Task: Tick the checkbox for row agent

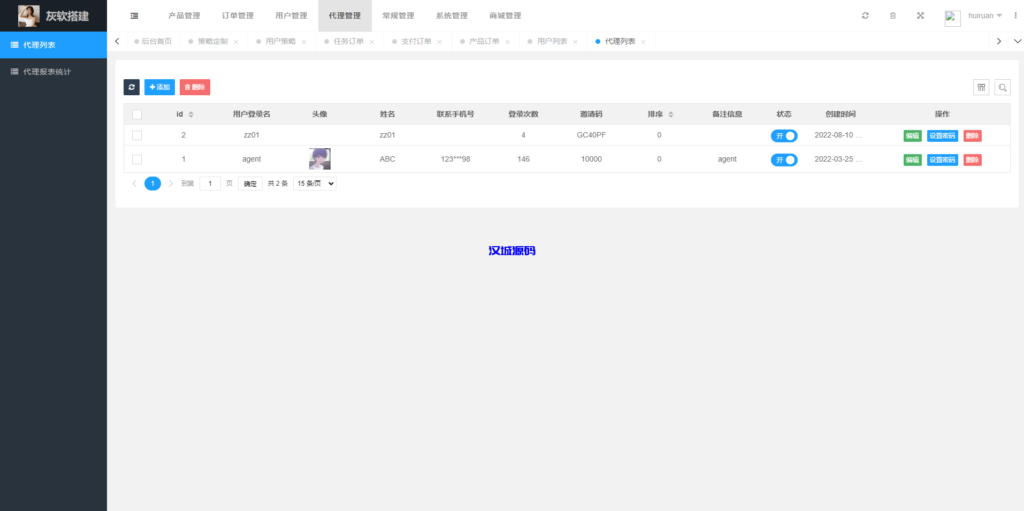Action: coord(137,159)
